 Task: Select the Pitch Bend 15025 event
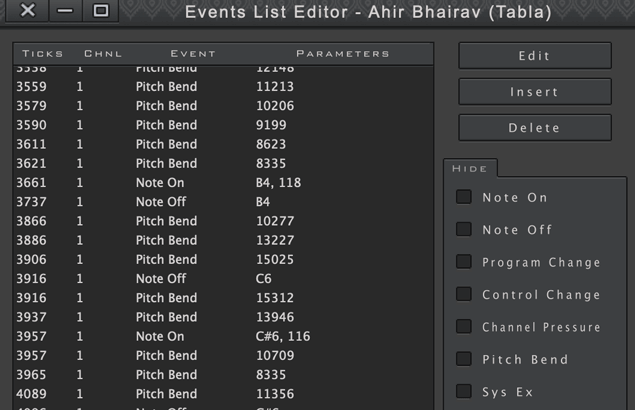[222, 260]
